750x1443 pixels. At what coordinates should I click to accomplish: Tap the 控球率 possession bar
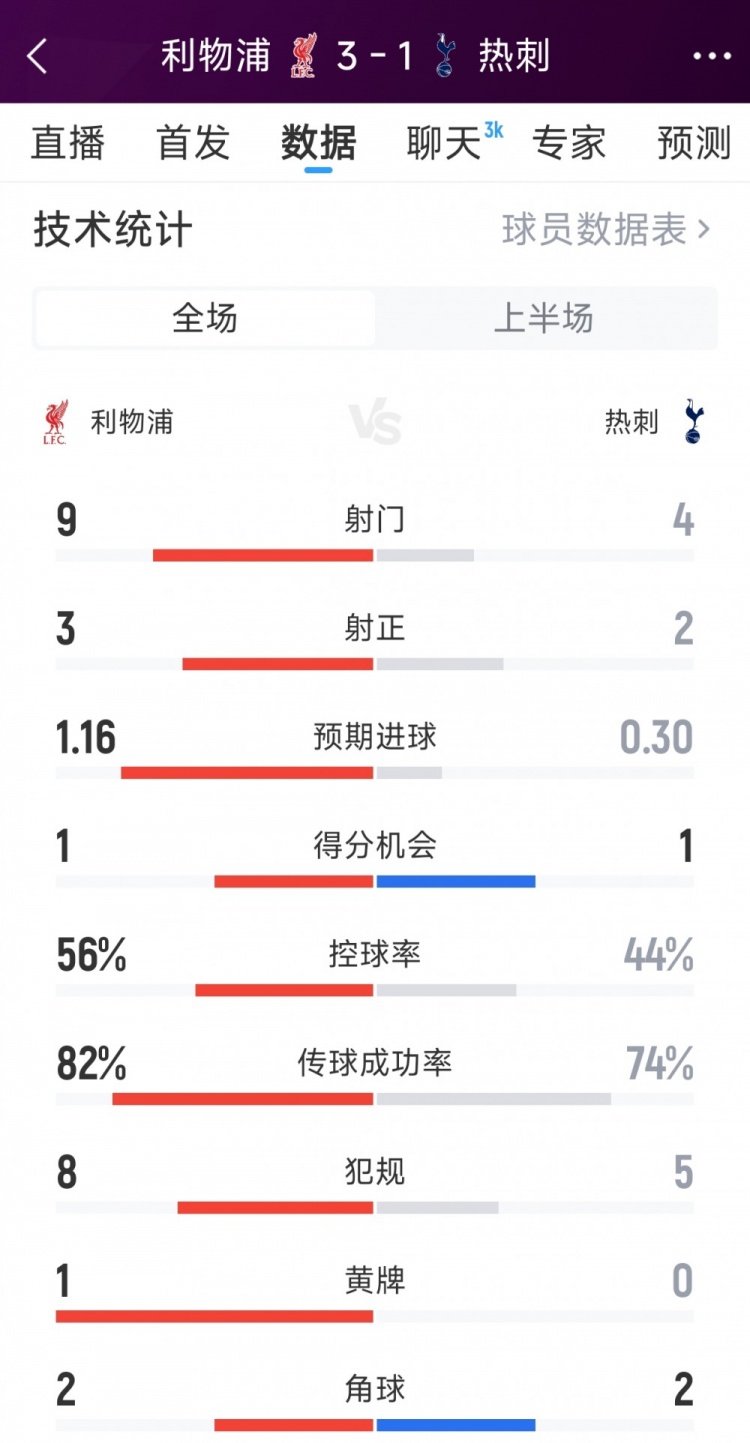tap(375, 990)
